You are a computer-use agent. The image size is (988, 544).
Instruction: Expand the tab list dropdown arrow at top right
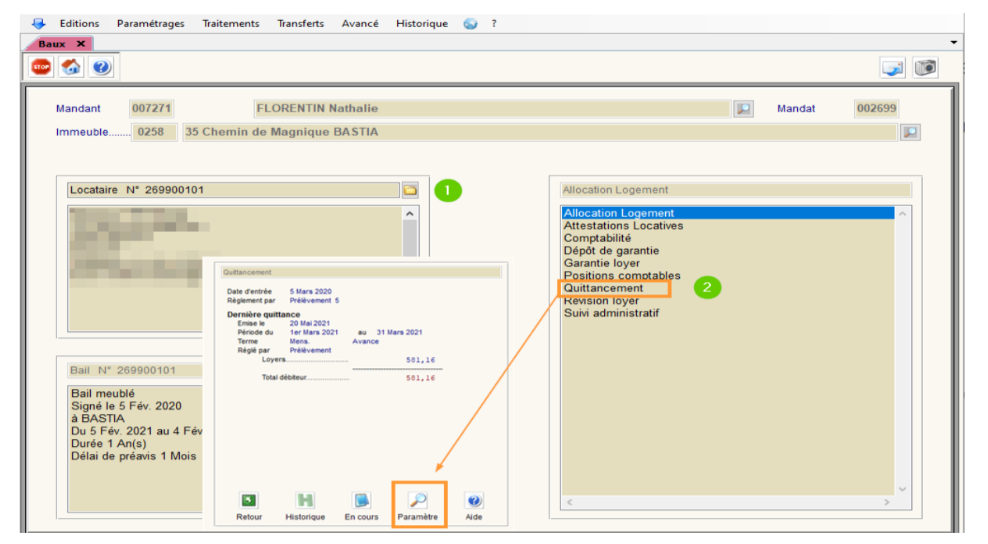(953, 43)
